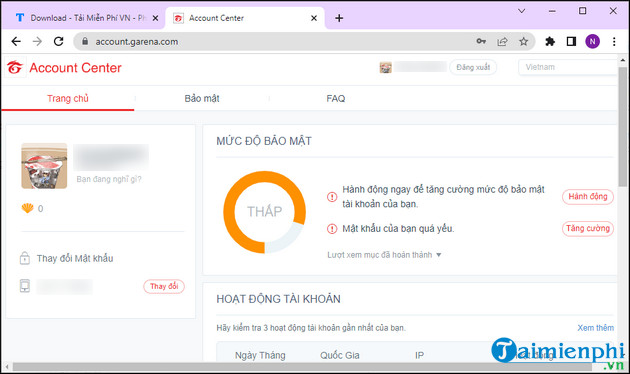Click warning icon beside Hành động ngay

[x=332, y=197]
